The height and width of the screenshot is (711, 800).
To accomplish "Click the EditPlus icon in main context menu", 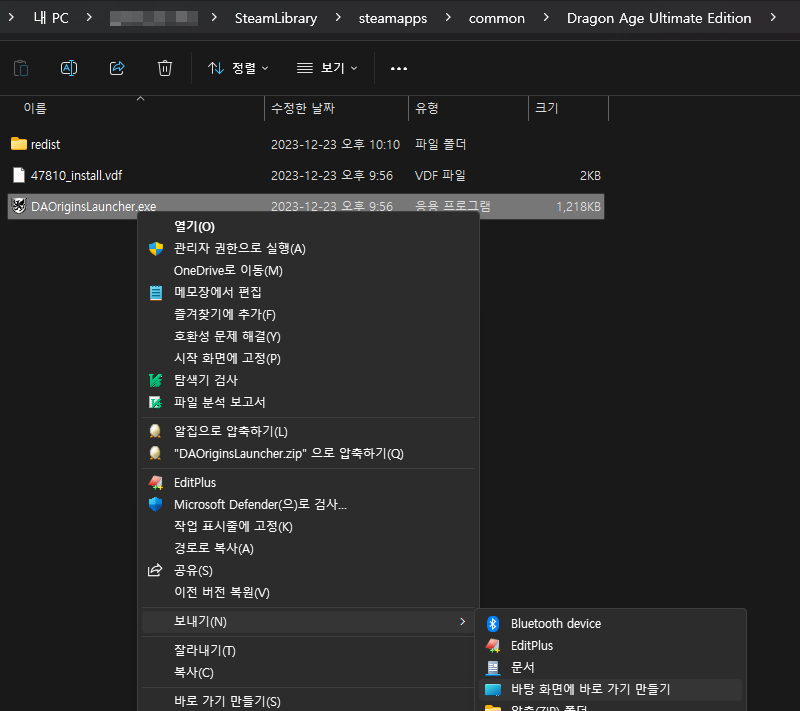I will (156, 483).
